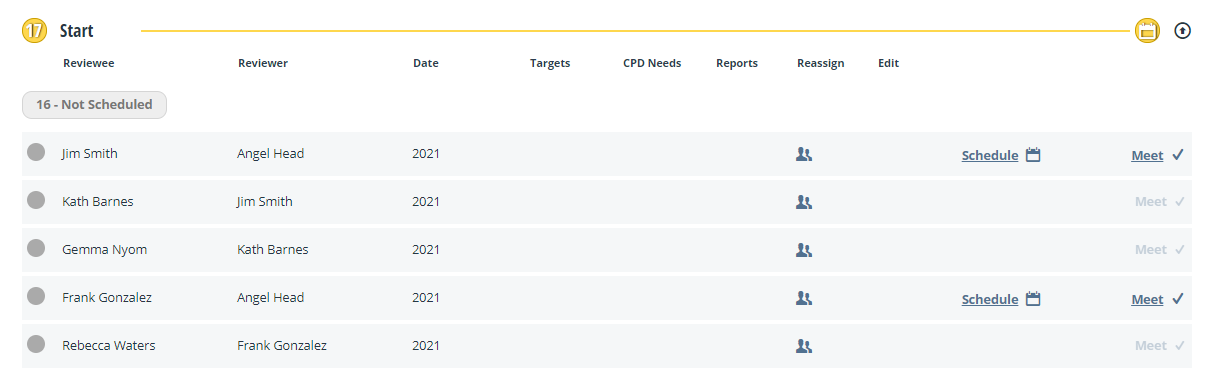Click Schedule link in Frank Gonzalez row

[x=990, y=299]
